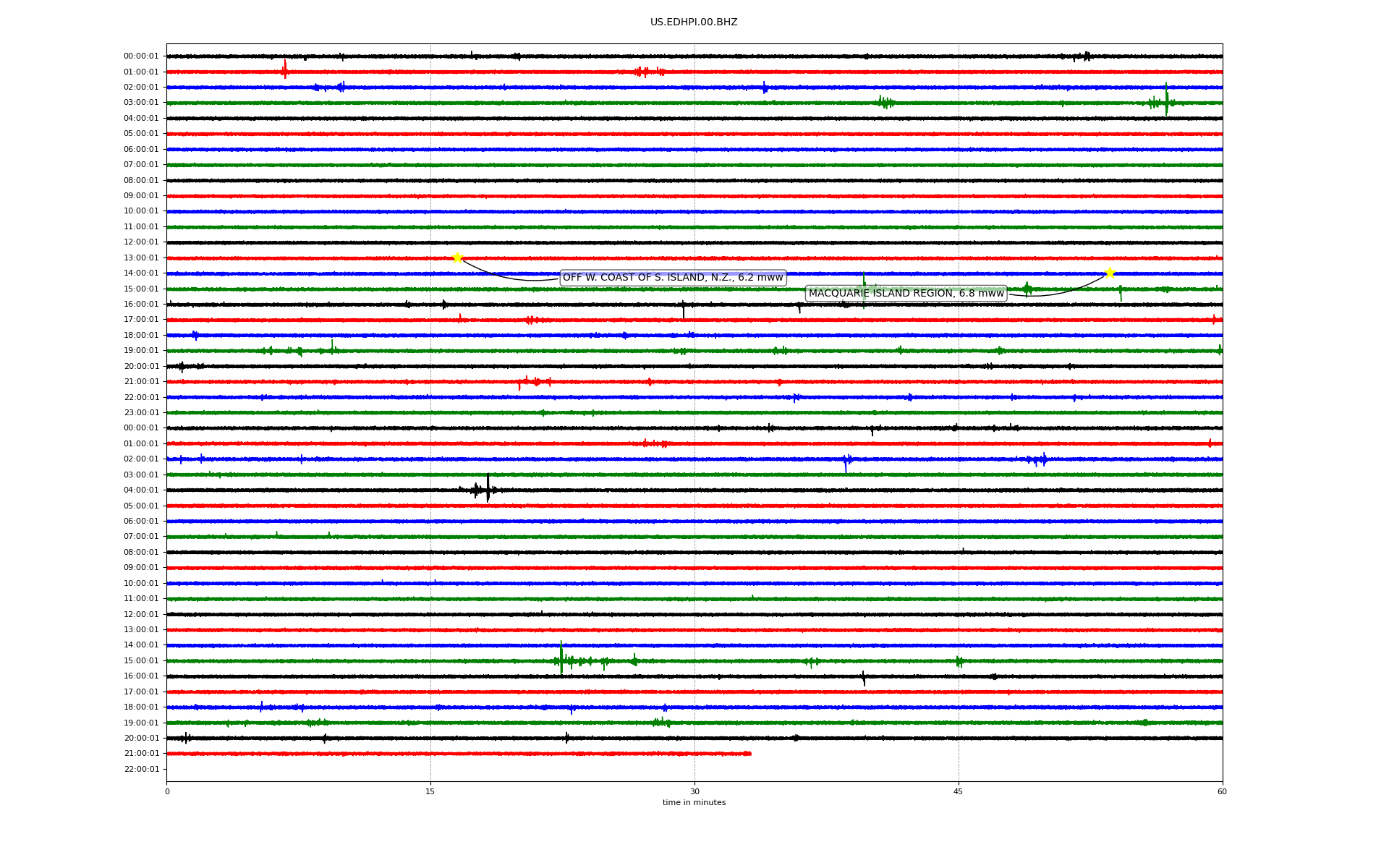This screenshot has width=1389, height=868.
Task: Click the x-axis tick label 60
Action: tap(1222, 791)
